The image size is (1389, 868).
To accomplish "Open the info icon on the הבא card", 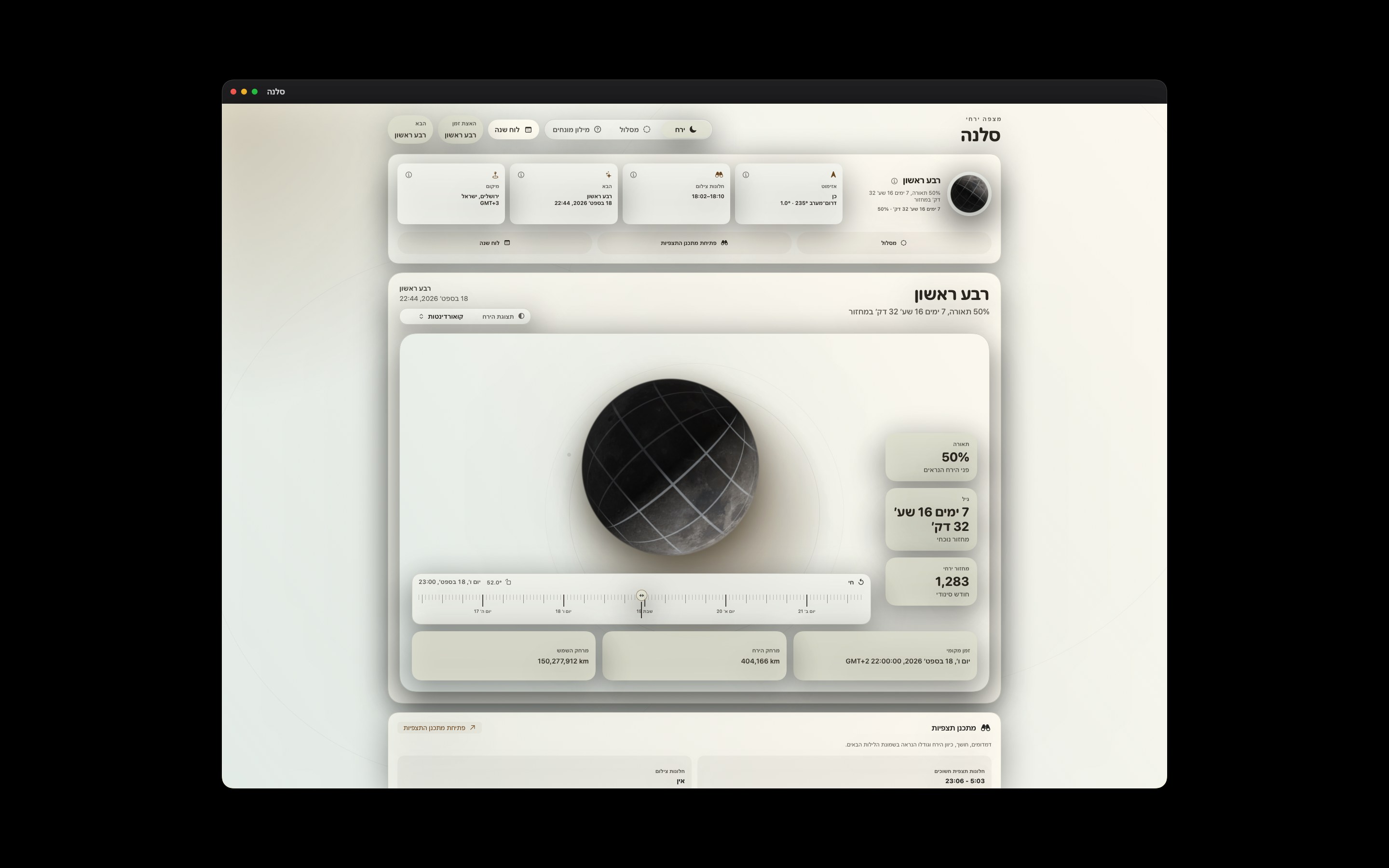I will coord(521,175).
